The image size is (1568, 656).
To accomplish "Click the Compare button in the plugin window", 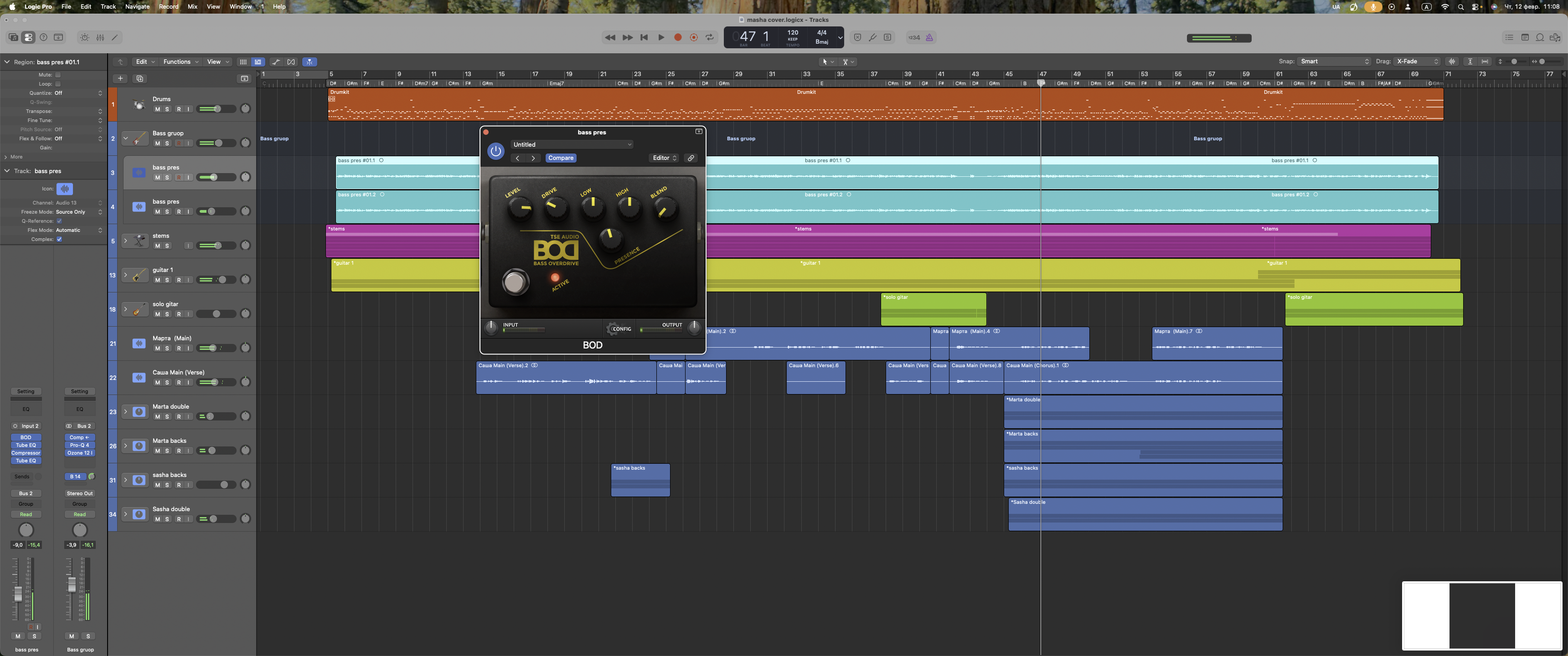I will pos(560,158).
